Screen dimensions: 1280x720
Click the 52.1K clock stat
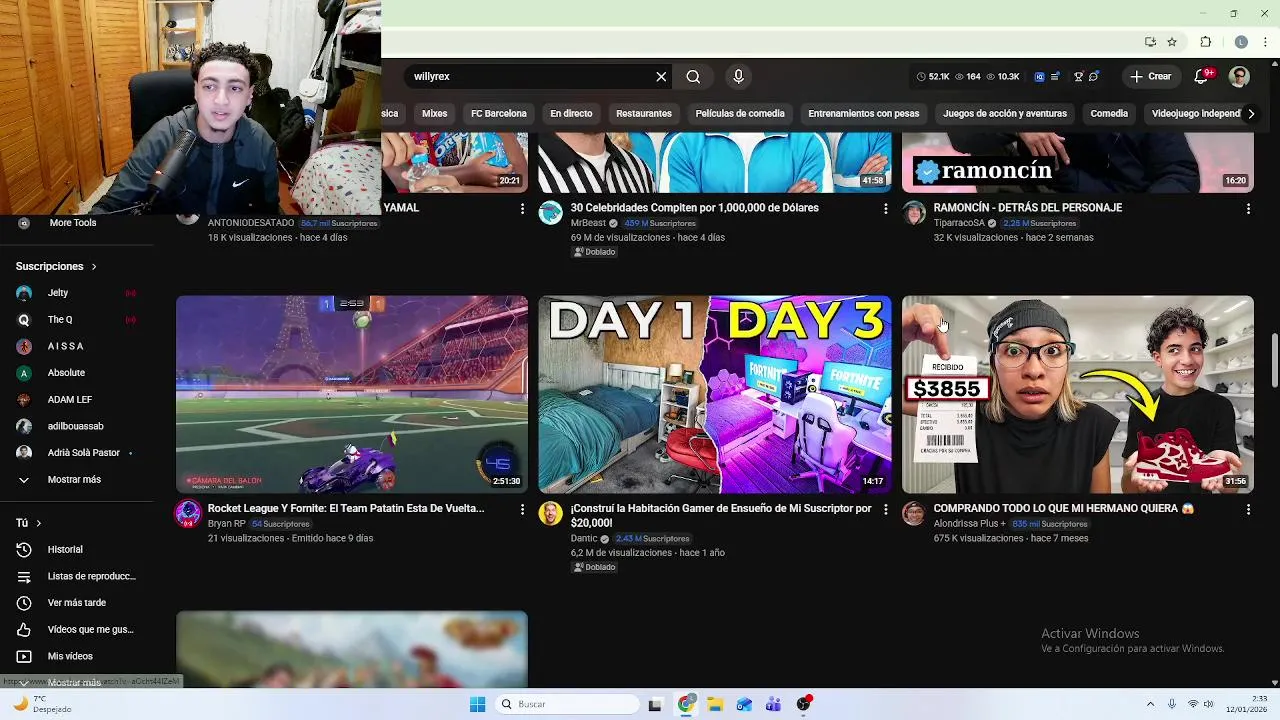[x=933, y=77]
